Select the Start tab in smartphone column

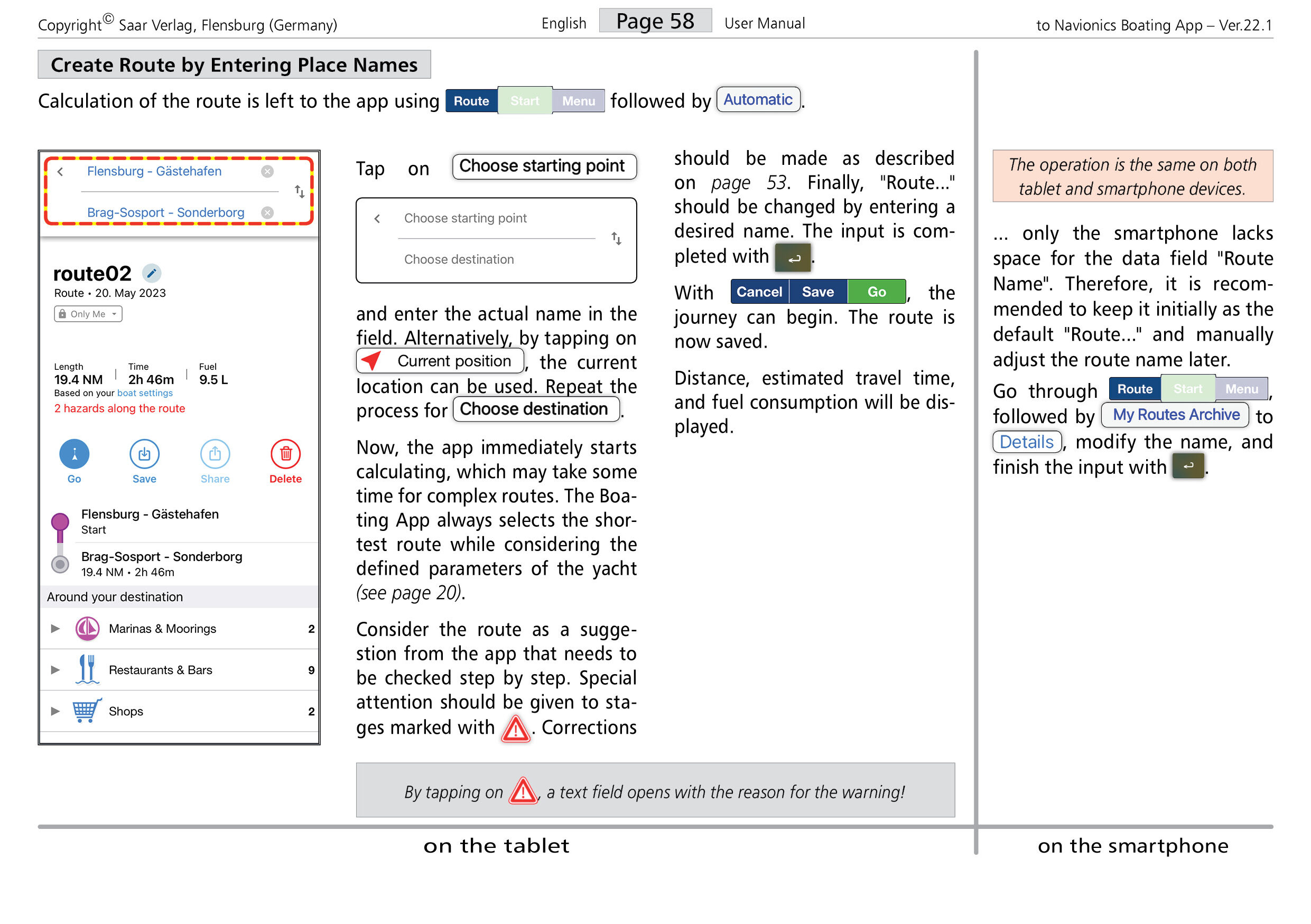(x=1188, y=389)
